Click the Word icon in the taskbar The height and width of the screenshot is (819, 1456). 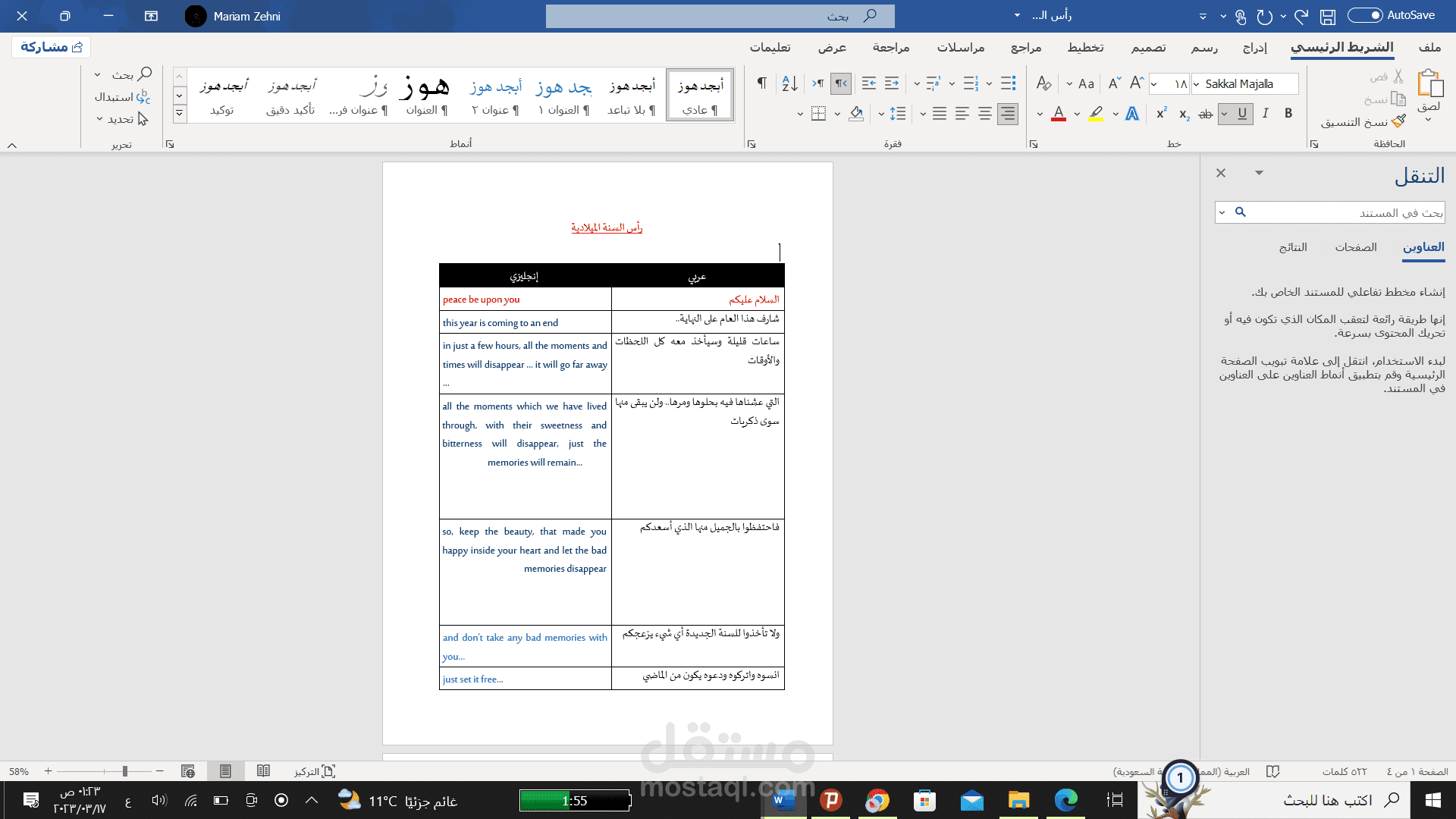pyautogui.click(x=783, y=800)
